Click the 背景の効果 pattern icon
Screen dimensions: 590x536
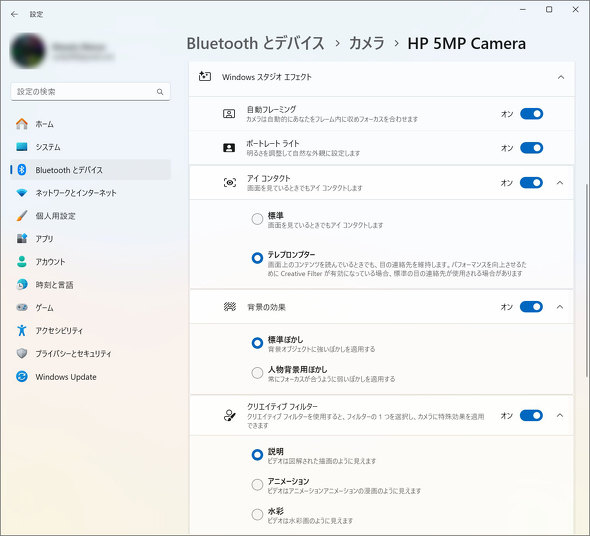pos(230,307)
